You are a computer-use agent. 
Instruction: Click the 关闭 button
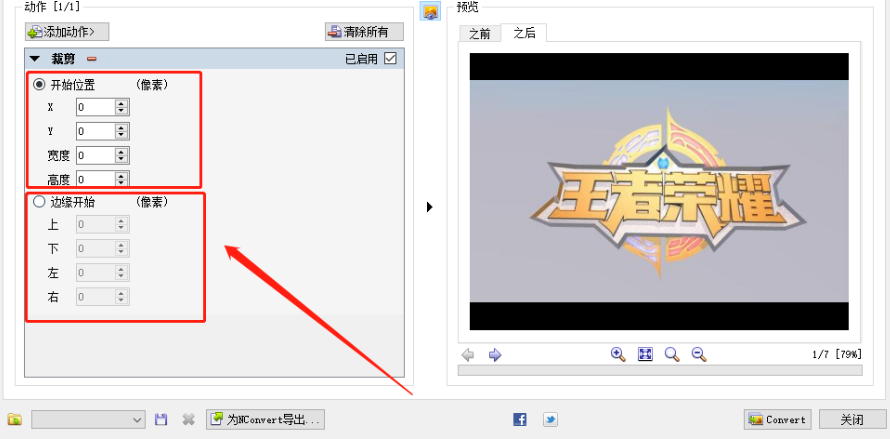853,420
